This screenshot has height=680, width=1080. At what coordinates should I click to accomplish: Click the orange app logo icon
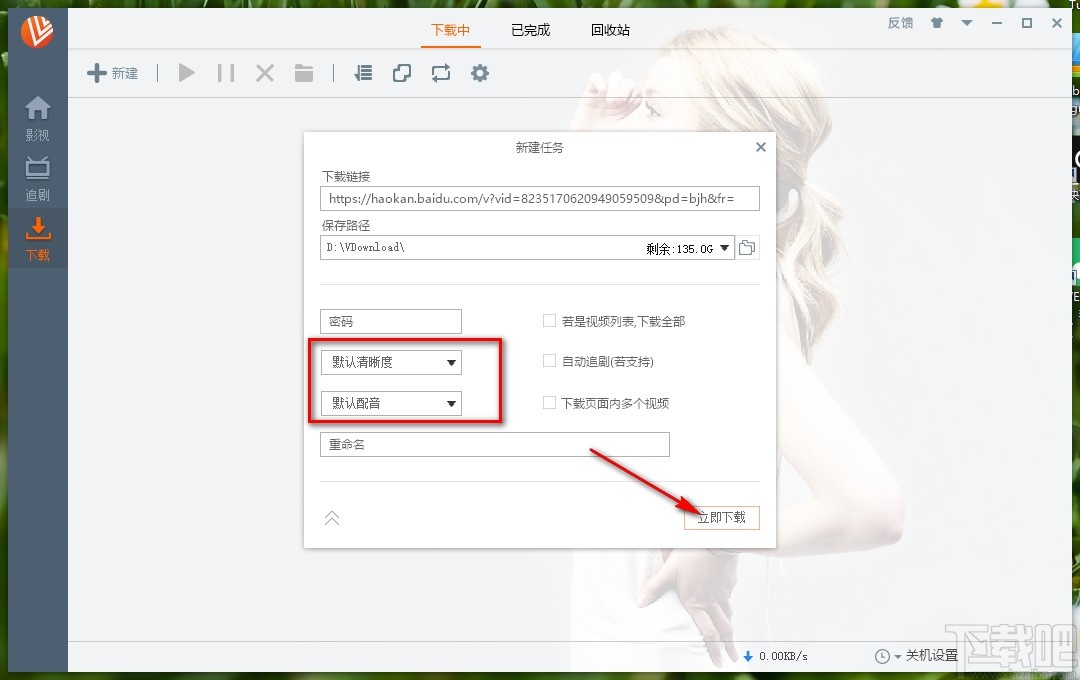coord(37,30)
